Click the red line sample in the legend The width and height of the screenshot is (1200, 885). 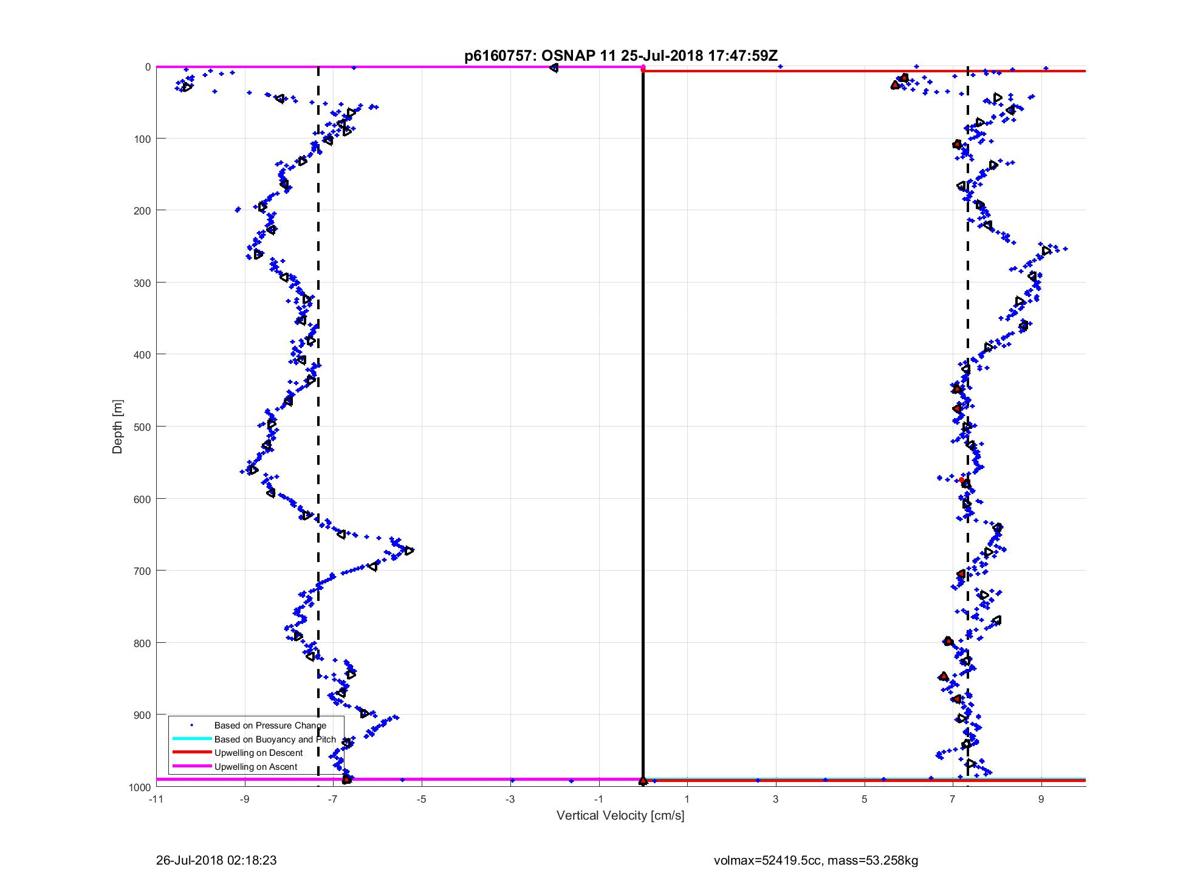point(191,752)
